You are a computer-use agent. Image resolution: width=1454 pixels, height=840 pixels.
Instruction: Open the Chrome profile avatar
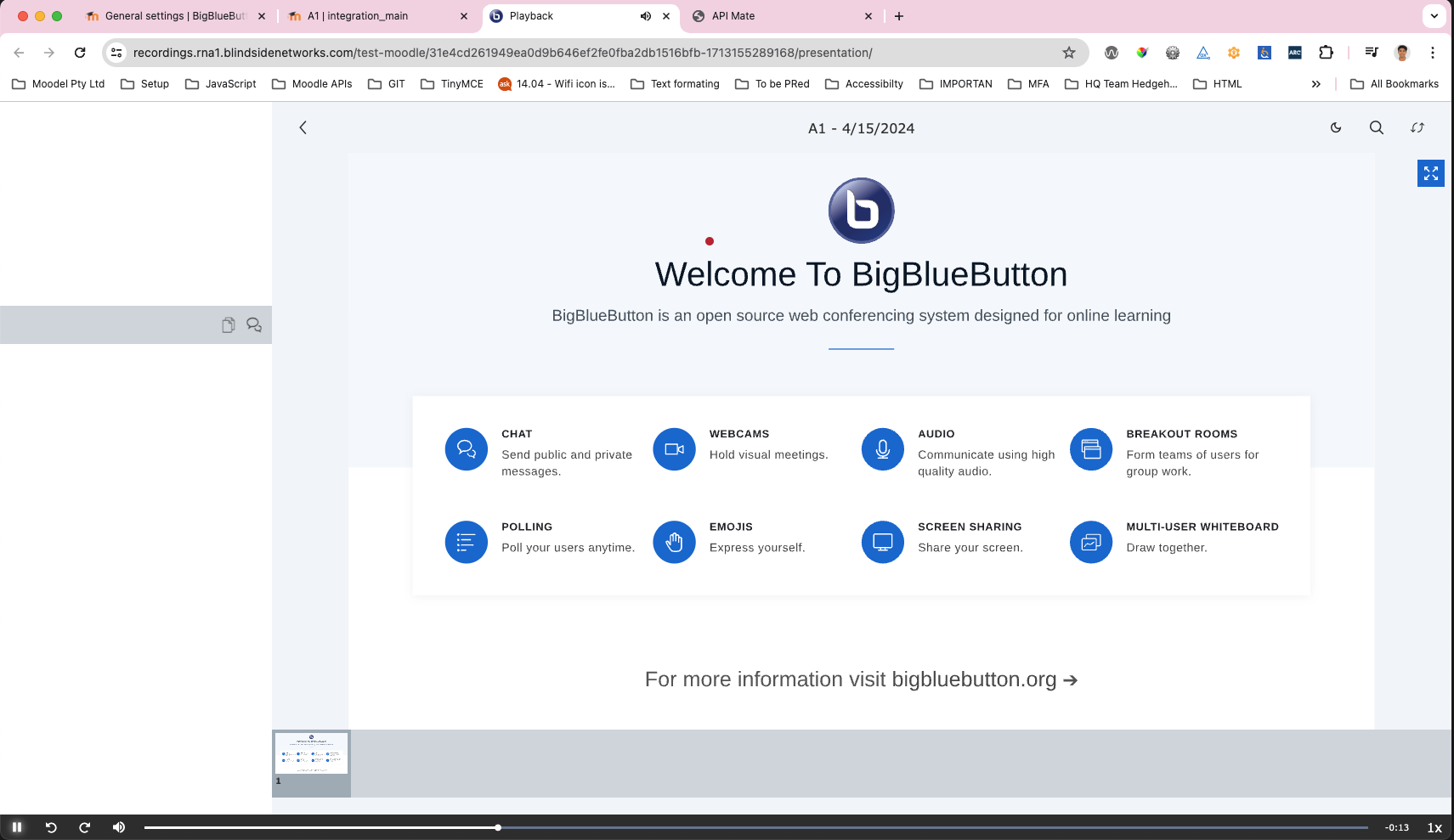coord(1402,53)
